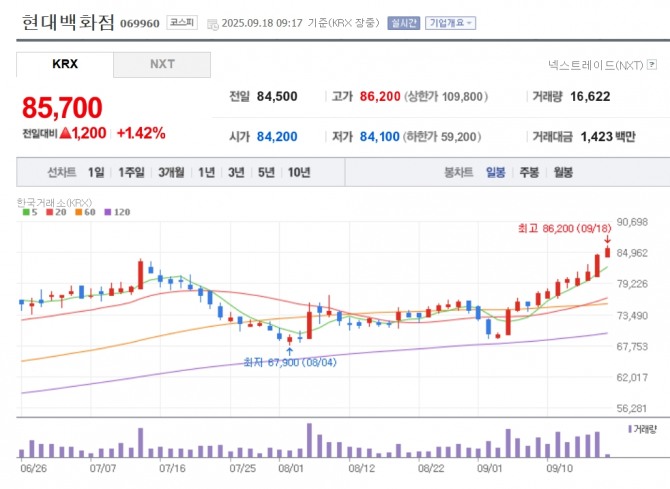
Task: Switch to the KRX tab
Action: tap(65, 65)
